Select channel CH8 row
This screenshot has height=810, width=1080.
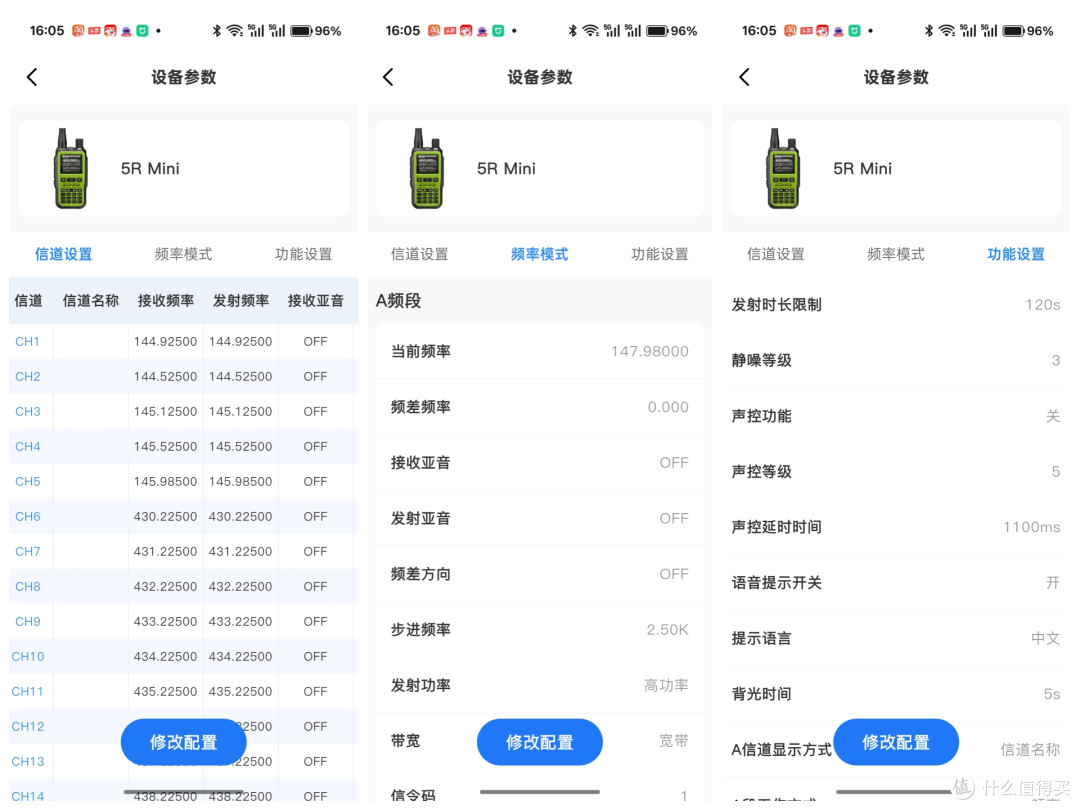pos(183,587)
